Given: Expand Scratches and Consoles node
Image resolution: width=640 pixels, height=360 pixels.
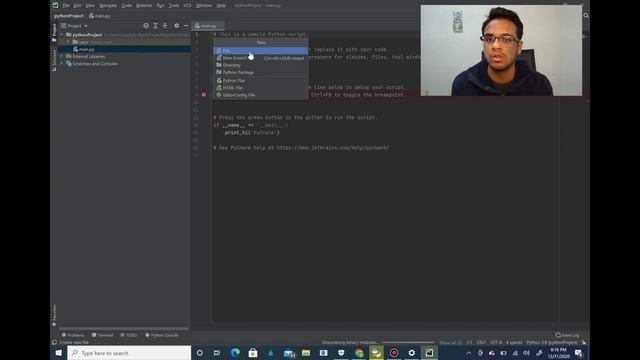Looking at the screenshot, I should (62, 64).
